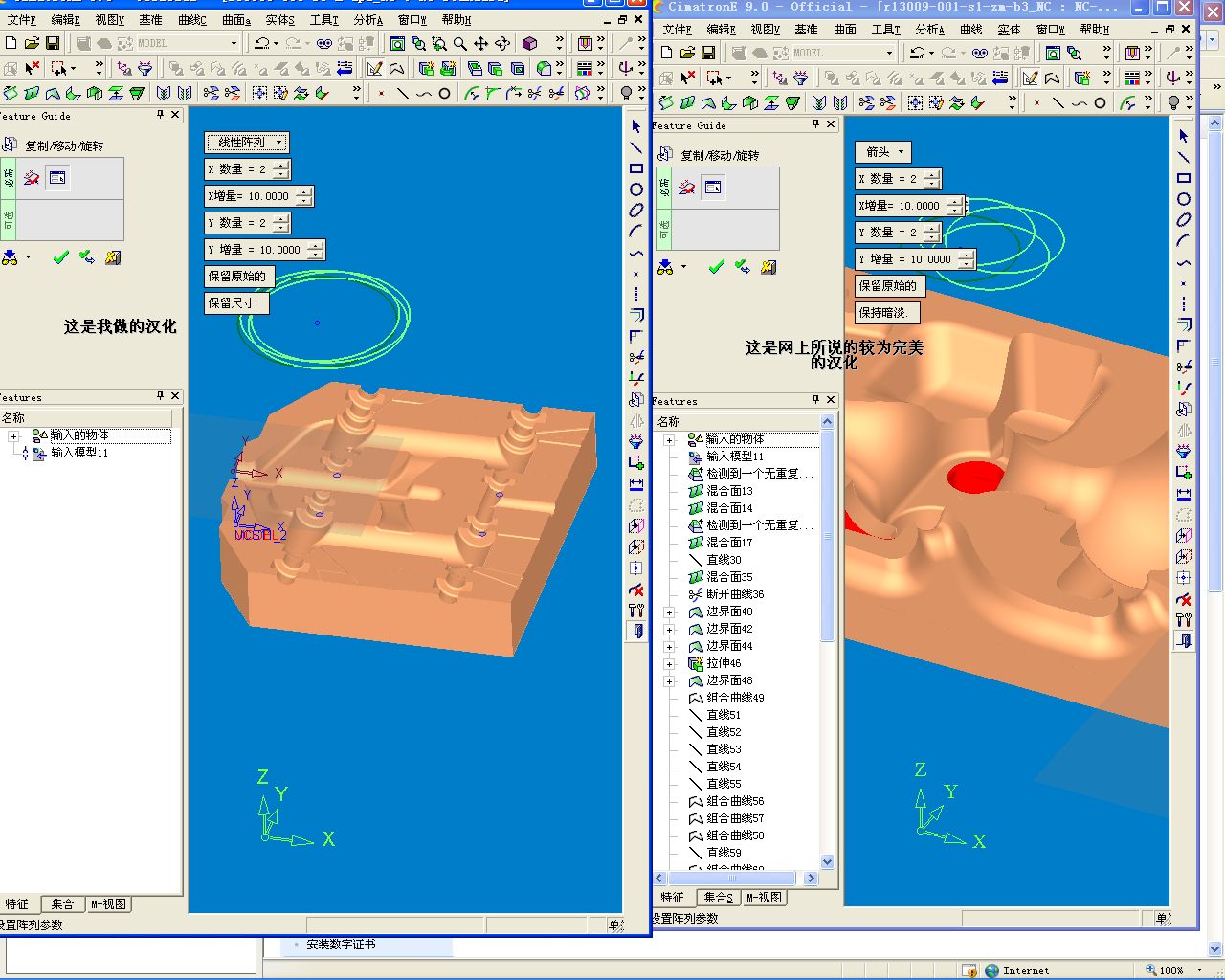Open 文件 menu in left window
Image resolution: width=1225 pixels, height=980 pixels.
[x=21, y=19]
